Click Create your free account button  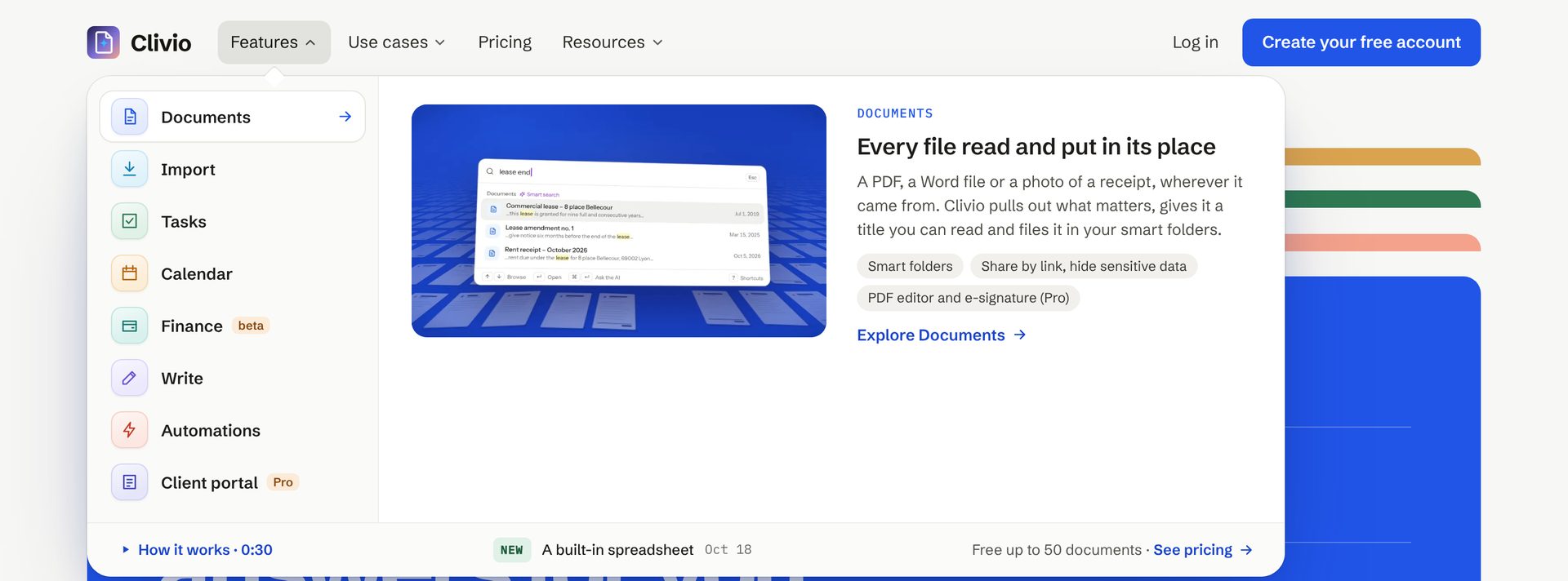(1361, 42)
